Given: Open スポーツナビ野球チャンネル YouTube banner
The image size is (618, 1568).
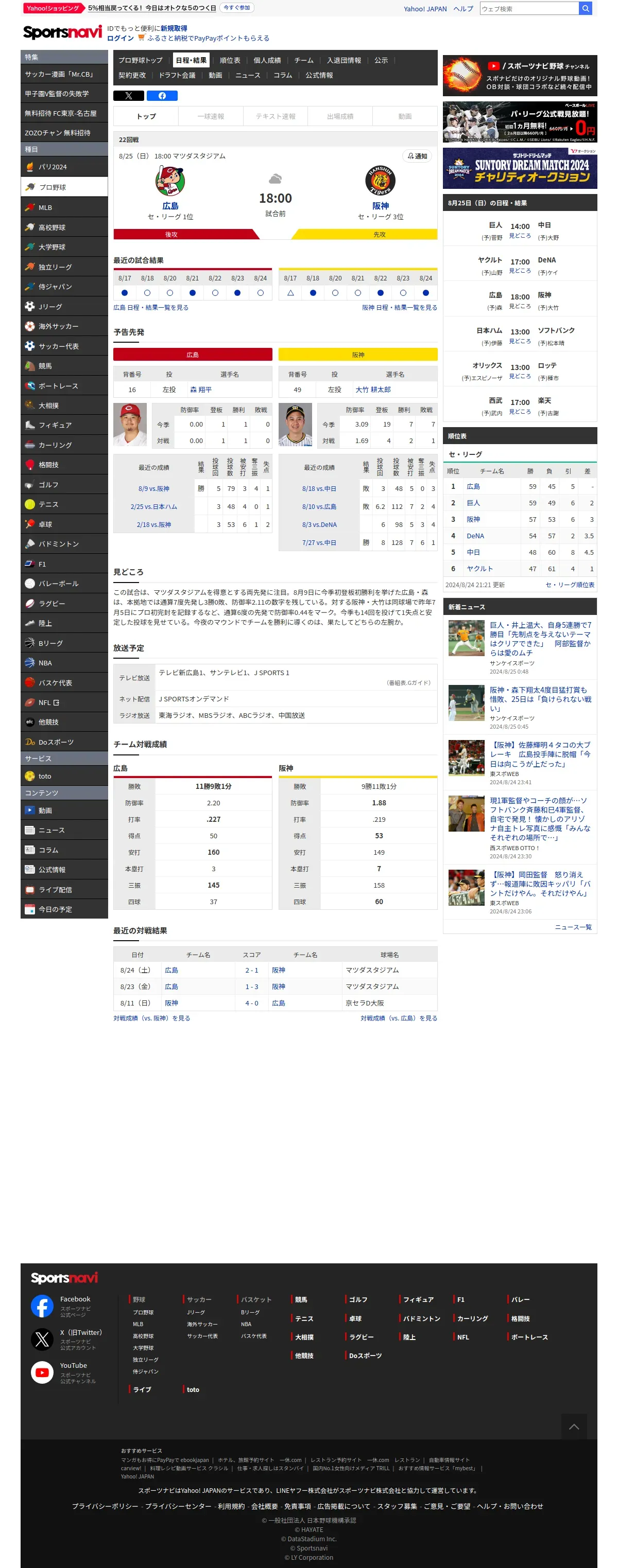Looking at the screenshot, I should pos(519,76).
